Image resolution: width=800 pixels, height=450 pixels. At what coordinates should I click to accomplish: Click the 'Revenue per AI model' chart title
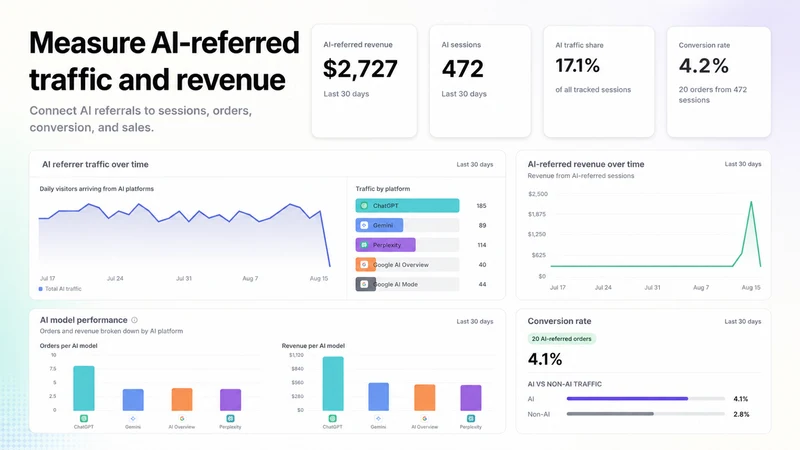click(313, 345)
